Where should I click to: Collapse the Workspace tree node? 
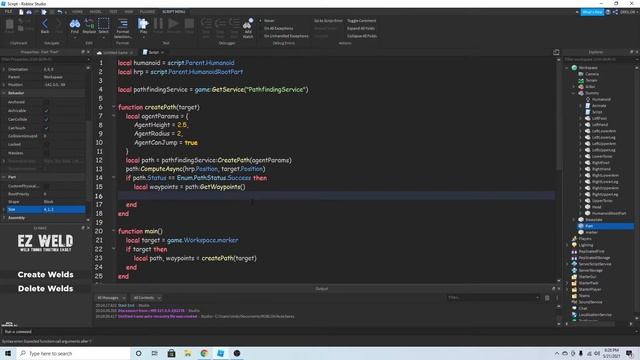click(567, 68)
